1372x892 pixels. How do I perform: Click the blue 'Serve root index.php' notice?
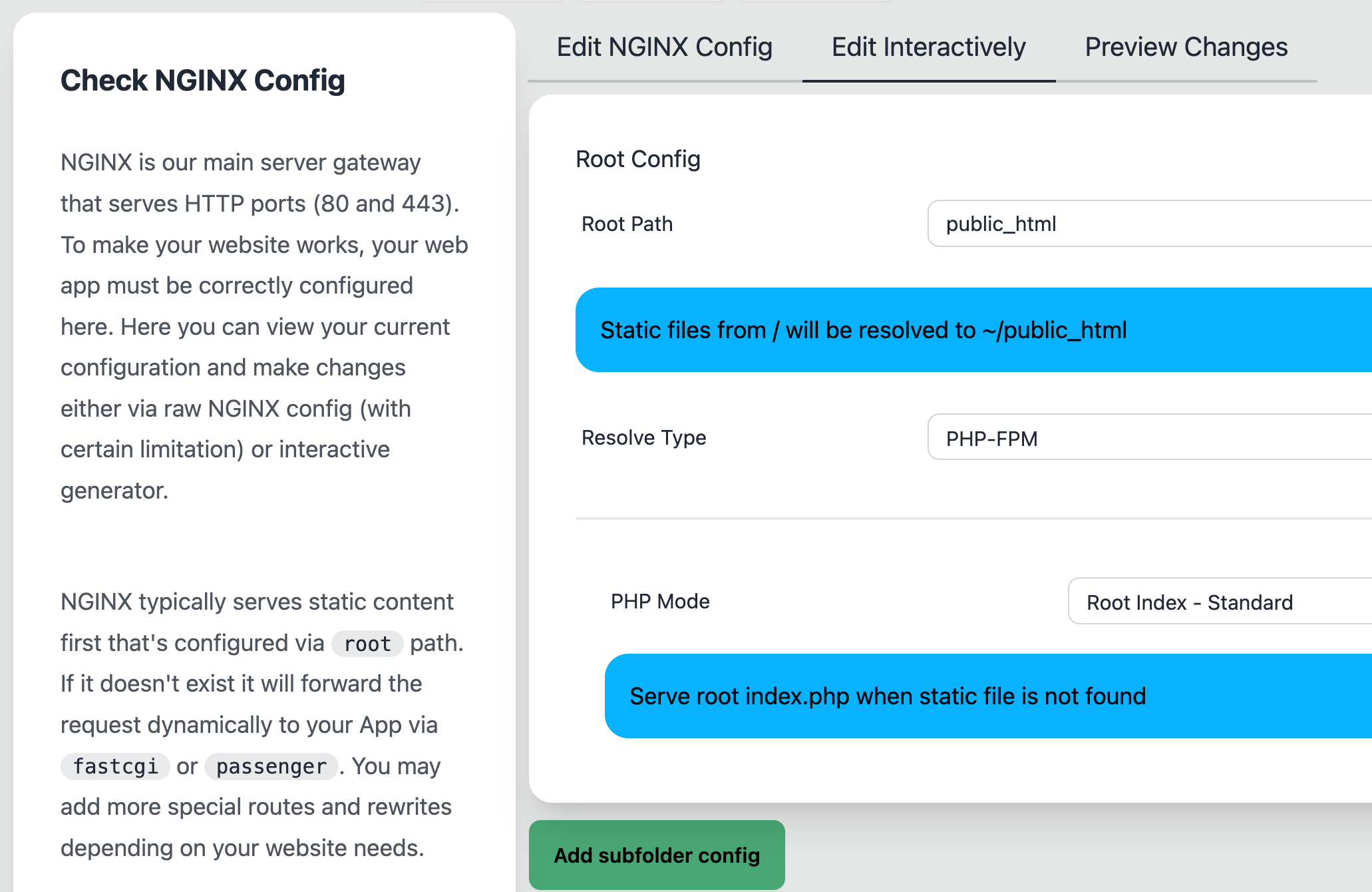[987, 696]
